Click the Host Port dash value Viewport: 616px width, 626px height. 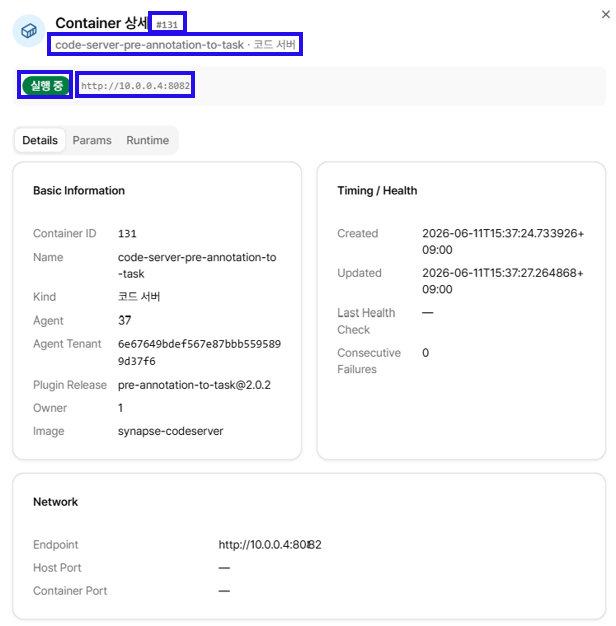pyautogui.click(x=224, y=568)
